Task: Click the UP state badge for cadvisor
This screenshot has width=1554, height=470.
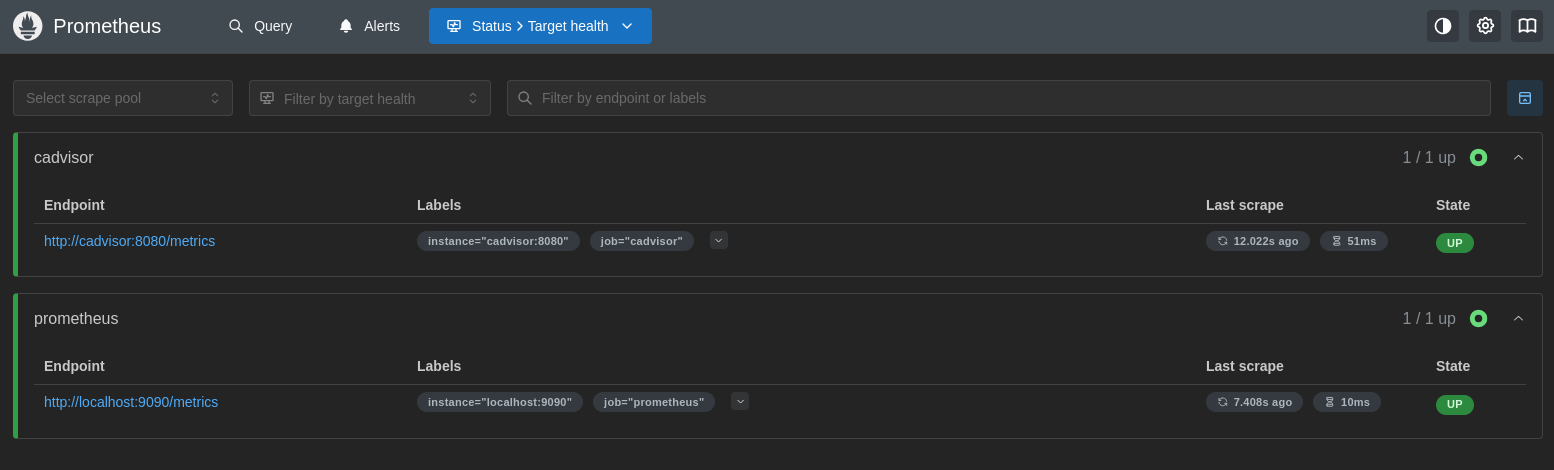Action: click(x=1454, y=243)
